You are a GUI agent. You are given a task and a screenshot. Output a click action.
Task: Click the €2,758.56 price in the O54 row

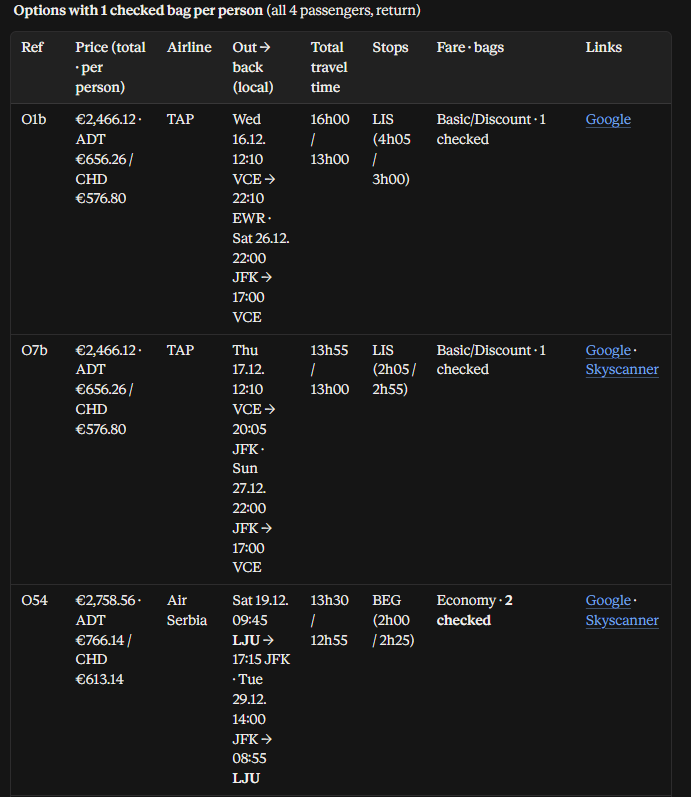click(x=105, y=600)
